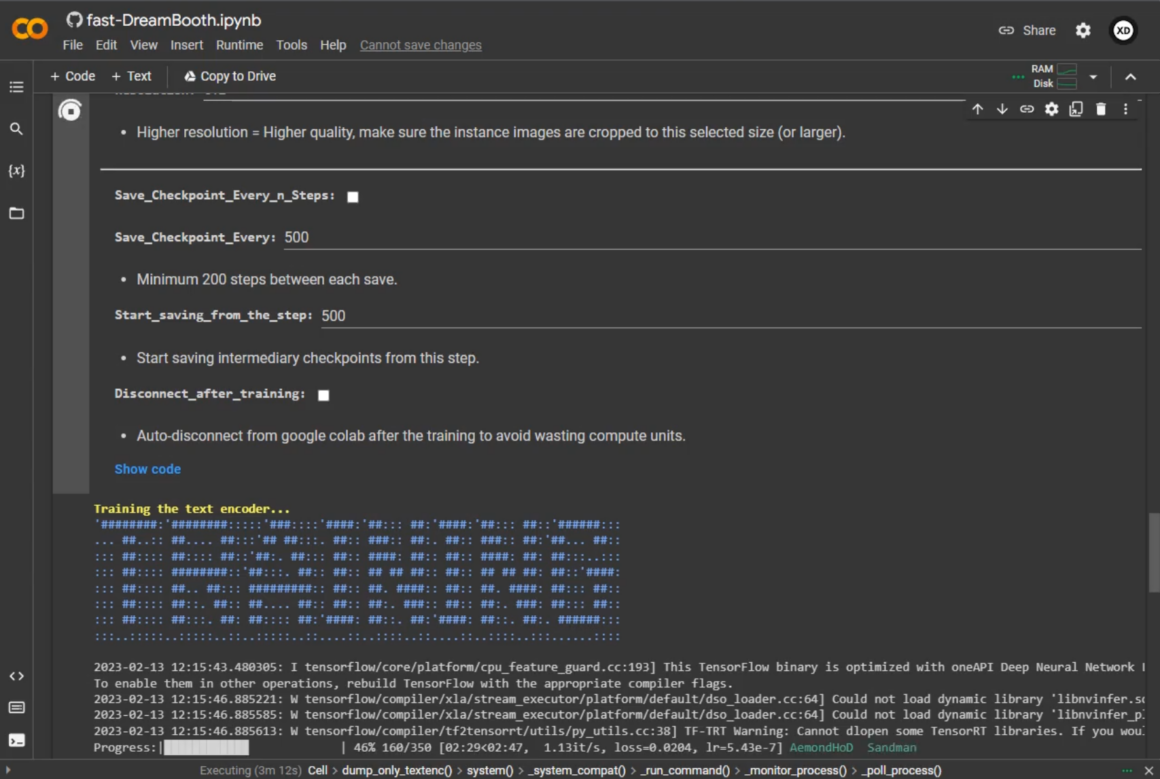Open the search panel in sidebar
Viewport: 1160px width, 779px height.
16,129
